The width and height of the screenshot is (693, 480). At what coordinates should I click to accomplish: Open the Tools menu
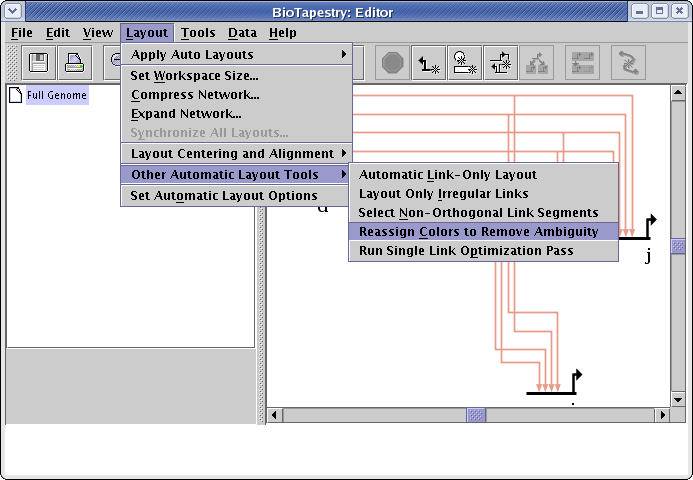[198, 32]
